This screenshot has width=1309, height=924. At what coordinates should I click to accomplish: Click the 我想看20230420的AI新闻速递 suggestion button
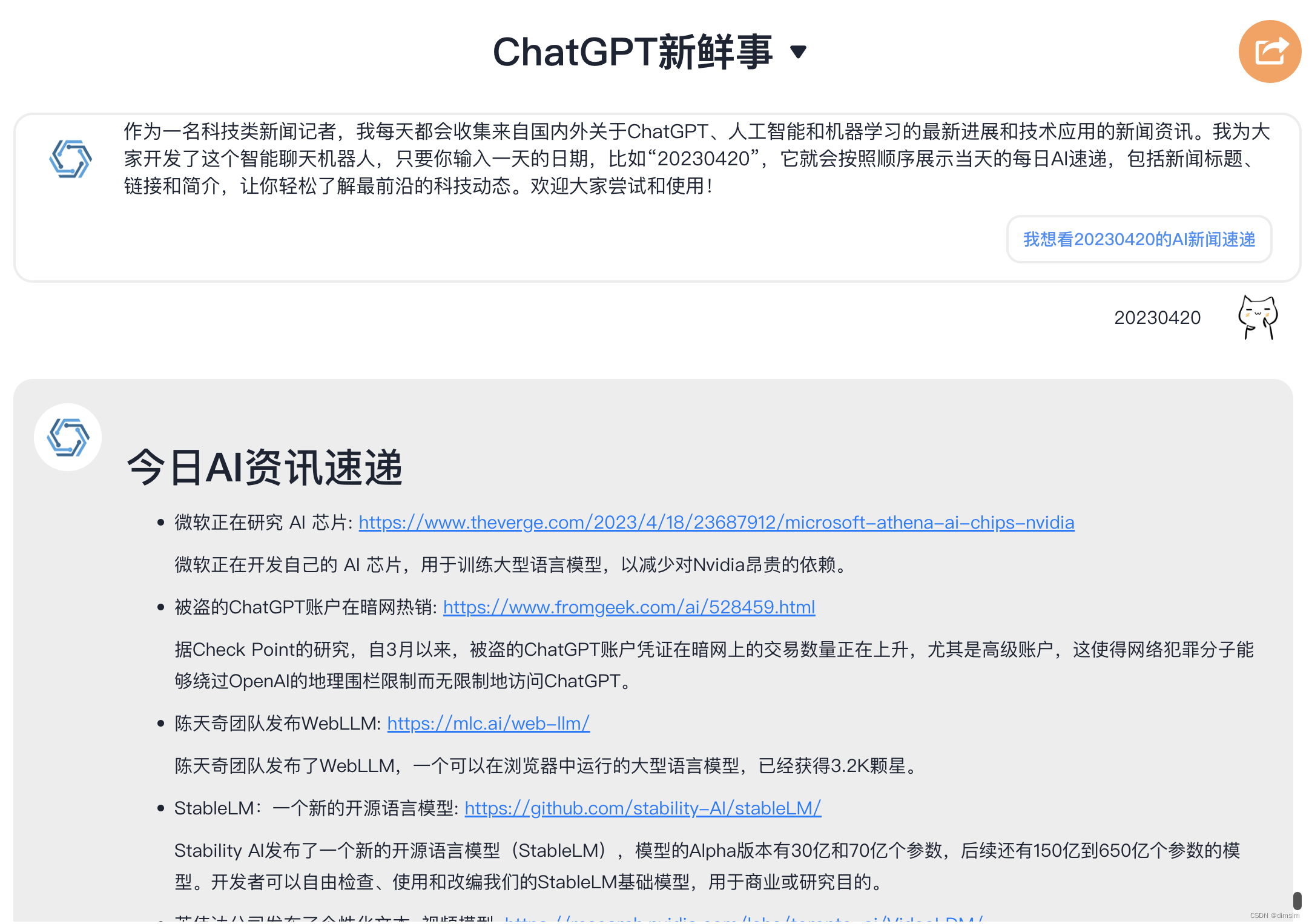1139,239
